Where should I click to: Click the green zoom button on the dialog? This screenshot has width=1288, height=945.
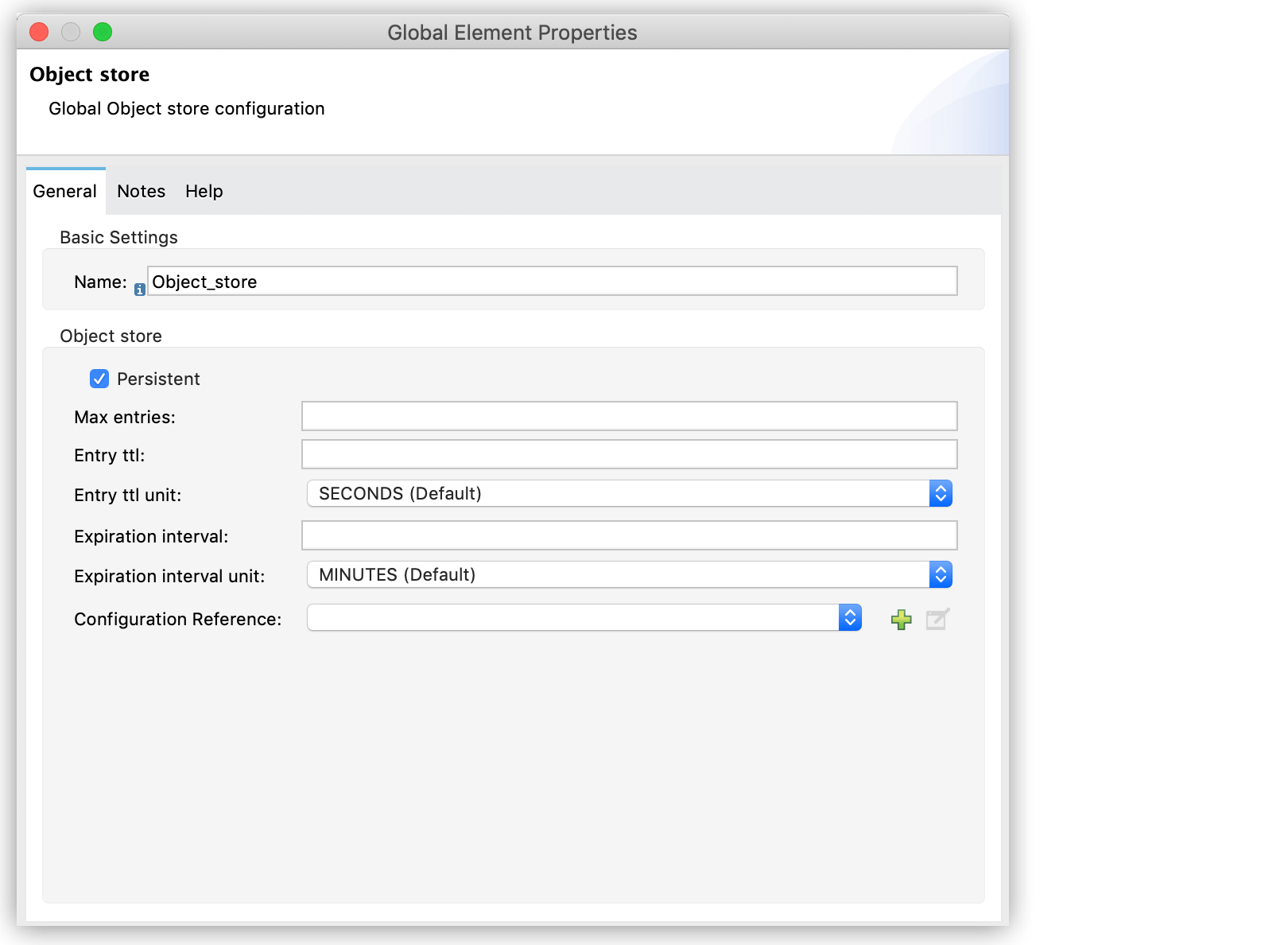103,32
